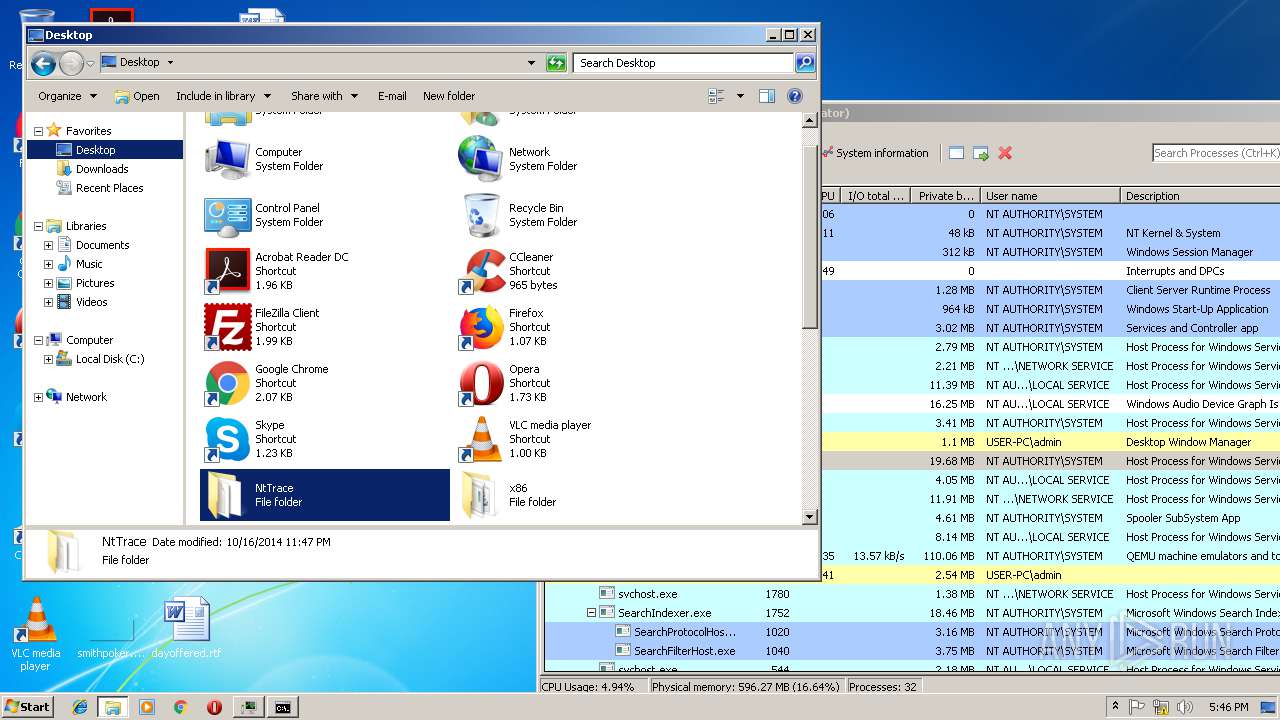Open Include in library menu
This screenshot has height=720, width=1280.
[223, 96]
